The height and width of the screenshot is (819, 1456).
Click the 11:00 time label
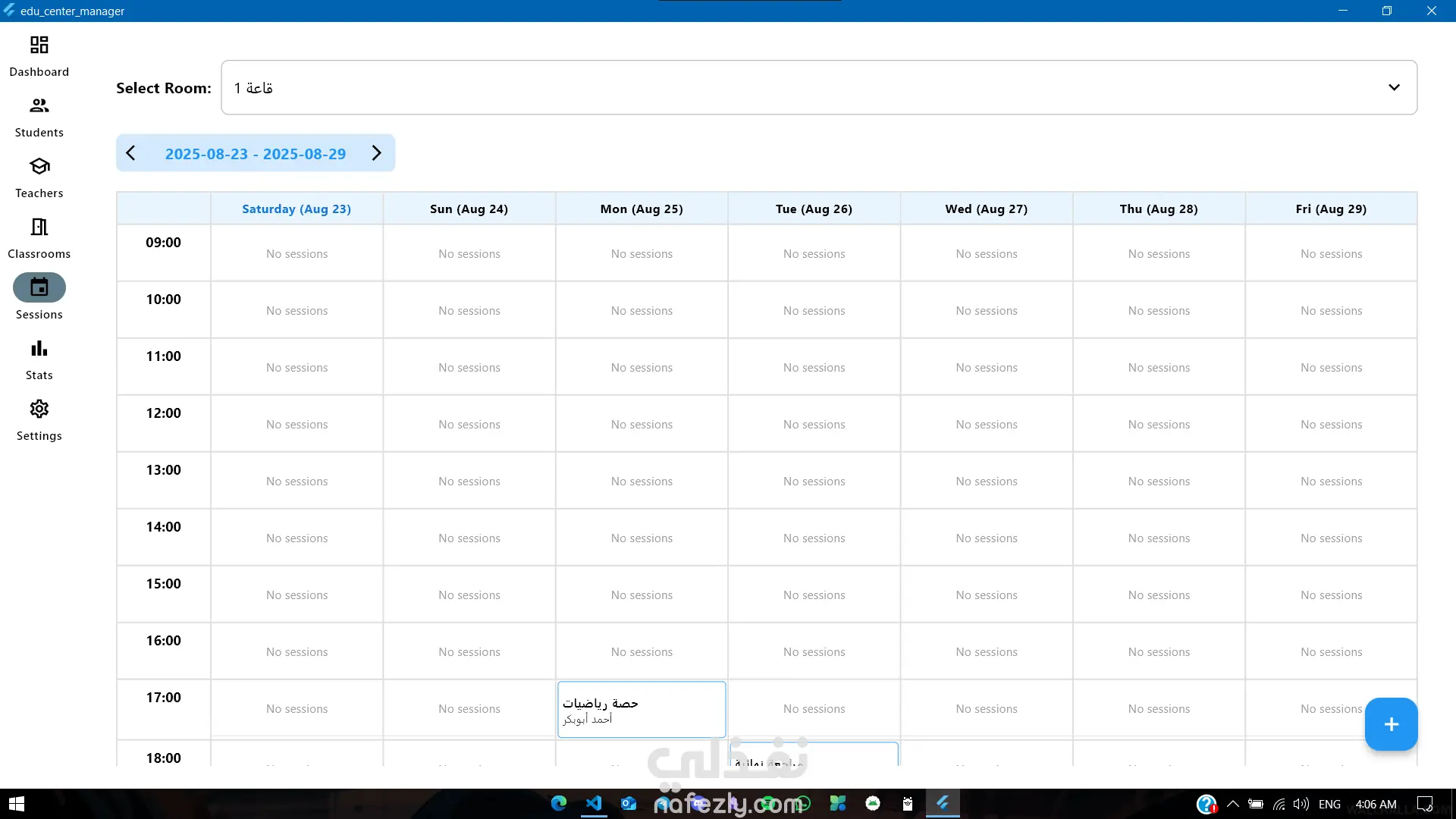(x=163, y=356)
